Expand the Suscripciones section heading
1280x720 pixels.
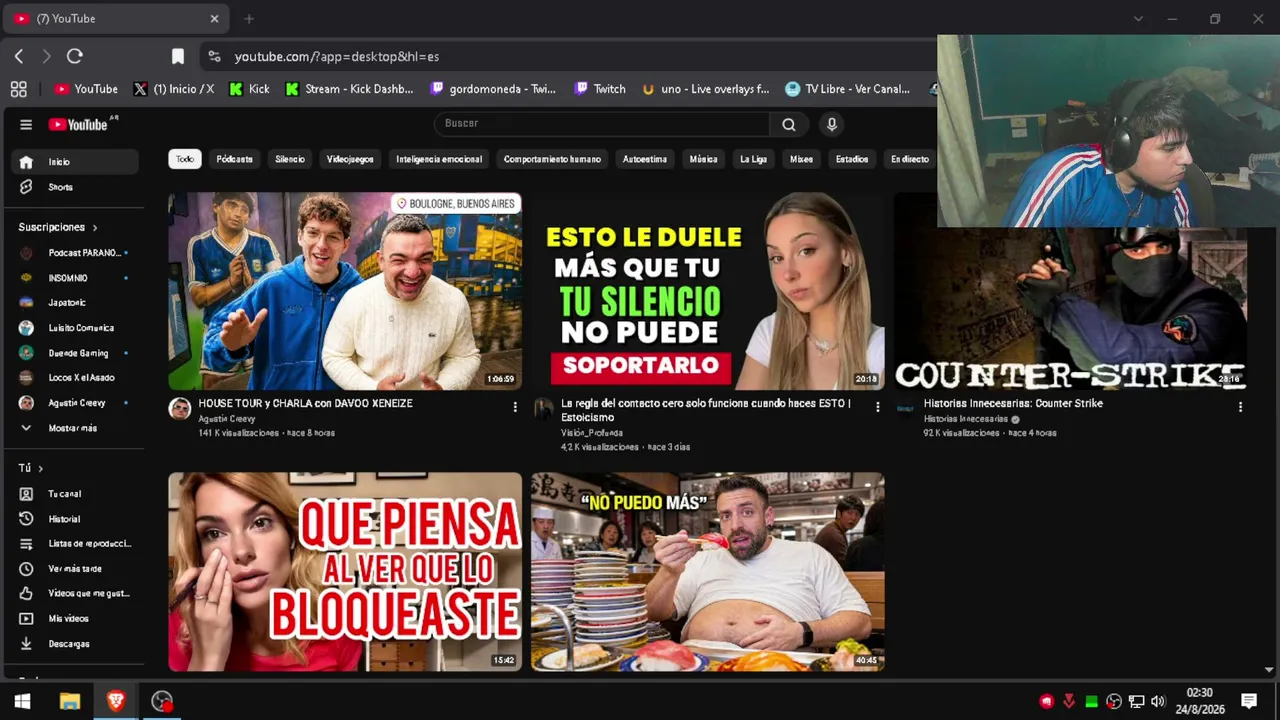58,227
